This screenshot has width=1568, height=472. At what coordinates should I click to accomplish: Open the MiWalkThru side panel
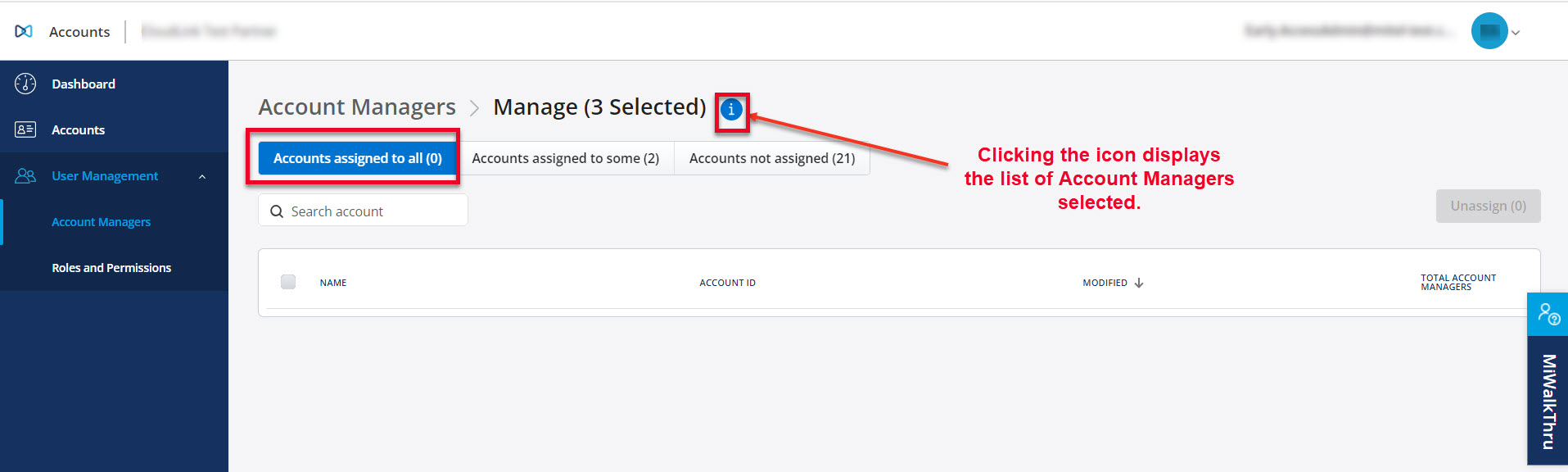[x=1548, y=401]
